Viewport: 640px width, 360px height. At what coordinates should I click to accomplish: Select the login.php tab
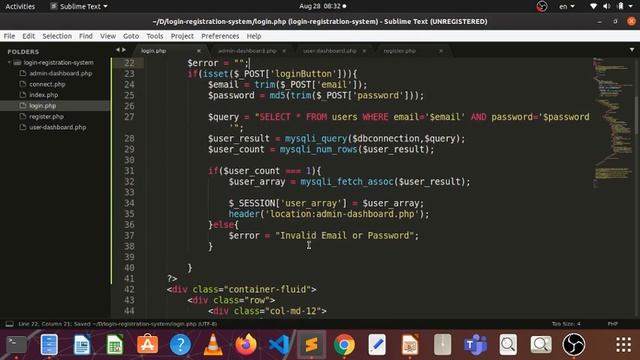tap(153, 51)
